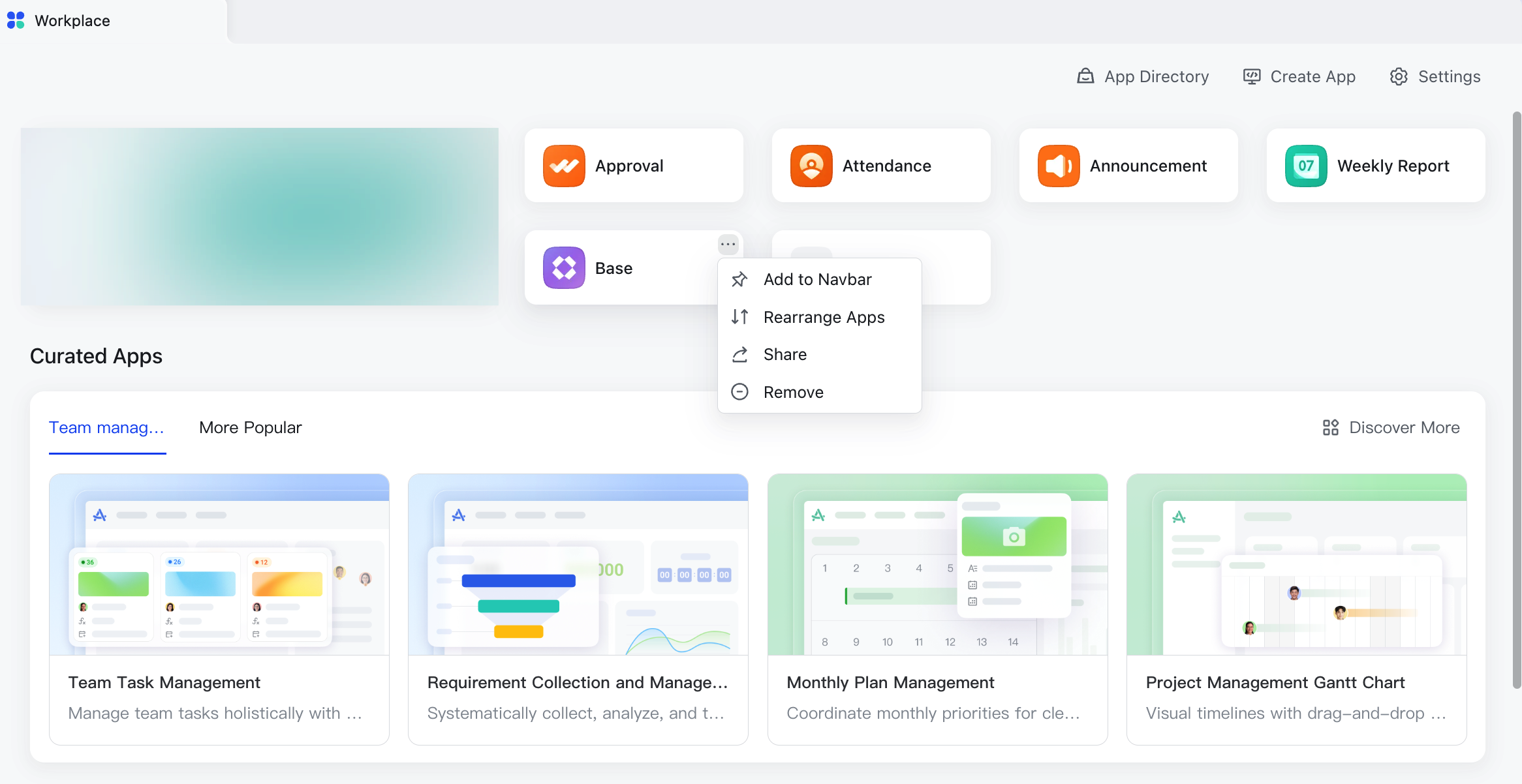
Task: Click 'Coordinate monthly priorities' description
Action: (933, 713)
